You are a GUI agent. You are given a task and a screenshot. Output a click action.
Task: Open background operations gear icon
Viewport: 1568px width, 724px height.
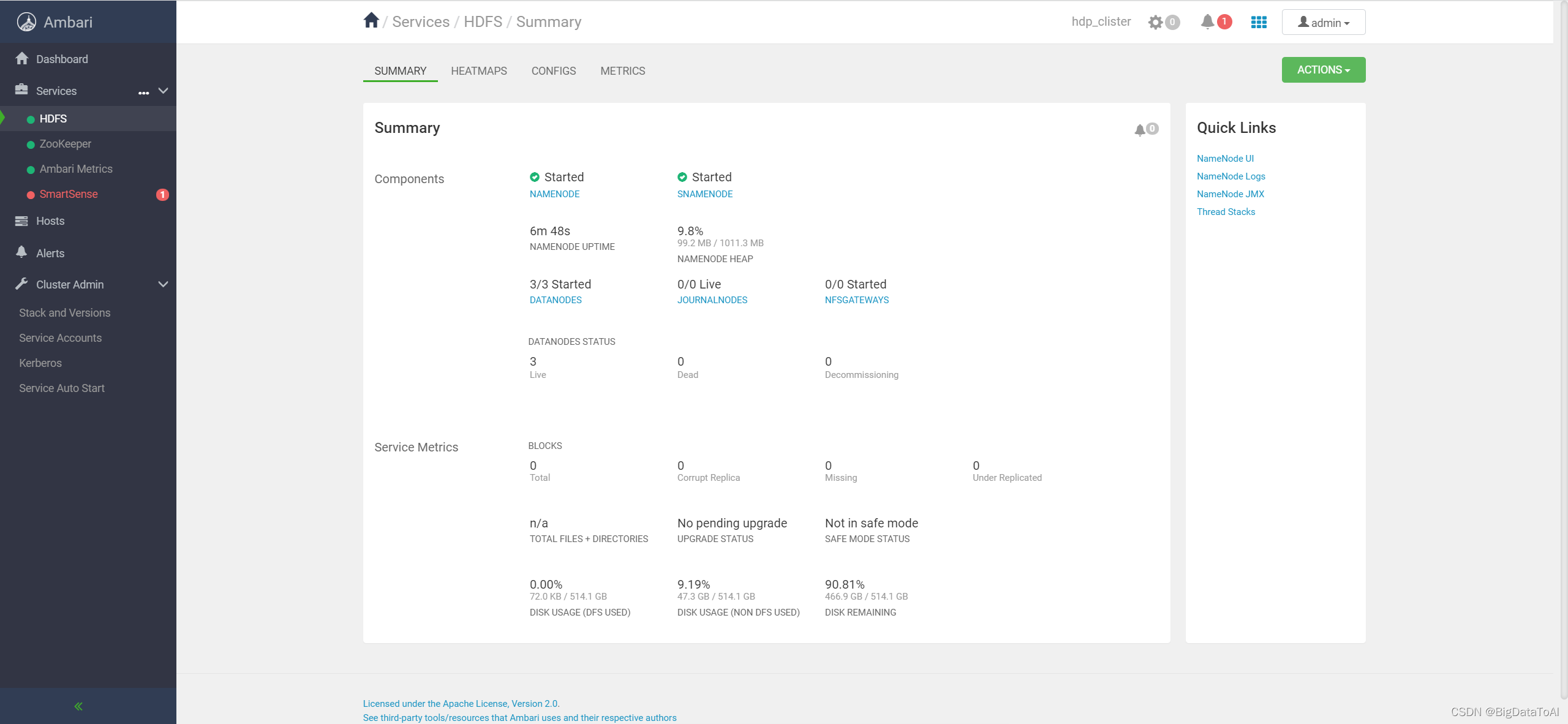[1156, 22]
